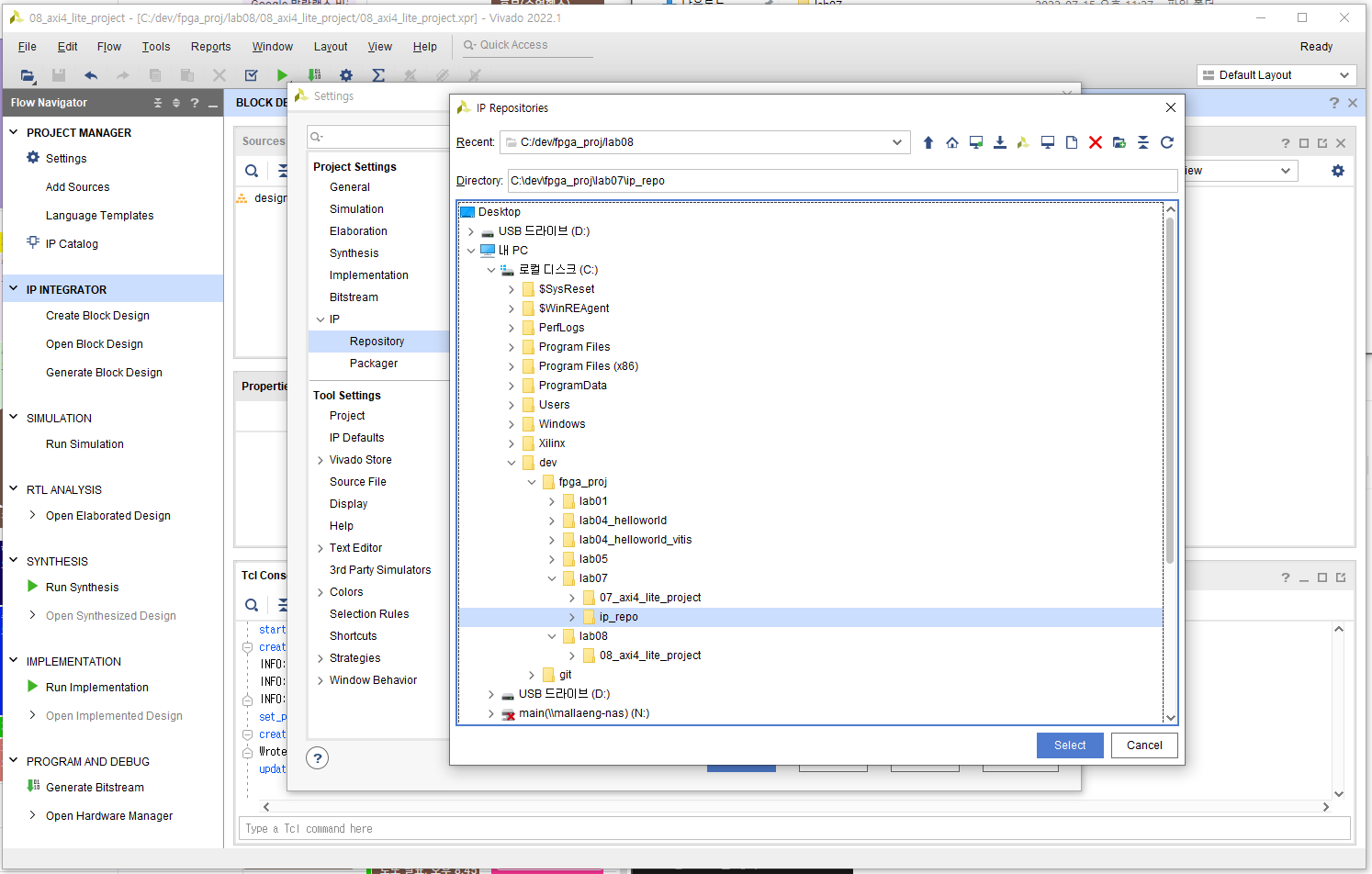The width and height of the screenshot is (1372, 874).
Task: Click the Undo arrow in main toolbar
Action: point(90,75)
